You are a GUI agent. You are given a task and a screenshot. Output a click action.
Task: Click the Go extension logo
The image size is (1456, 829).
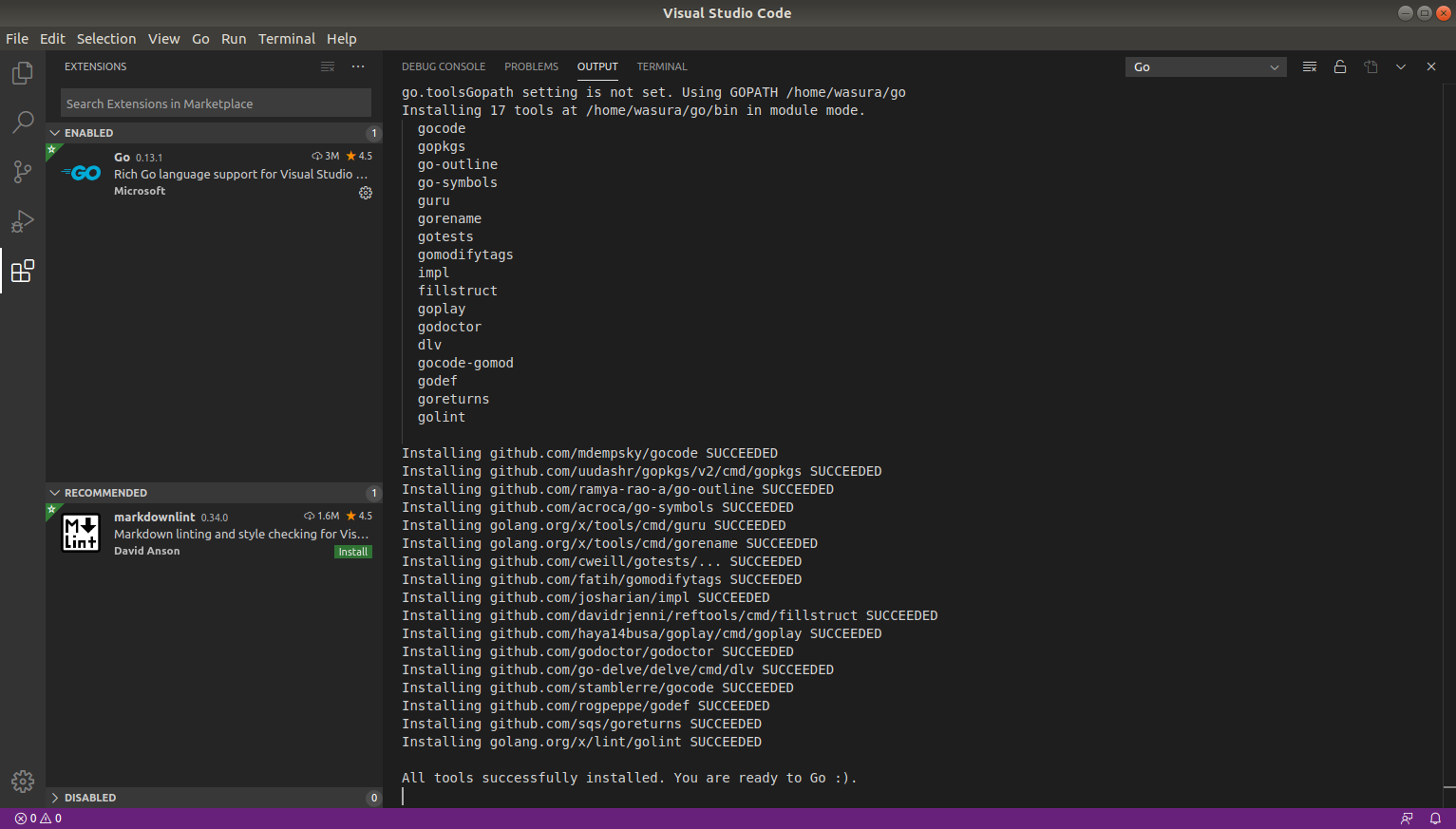click(81, 173)
